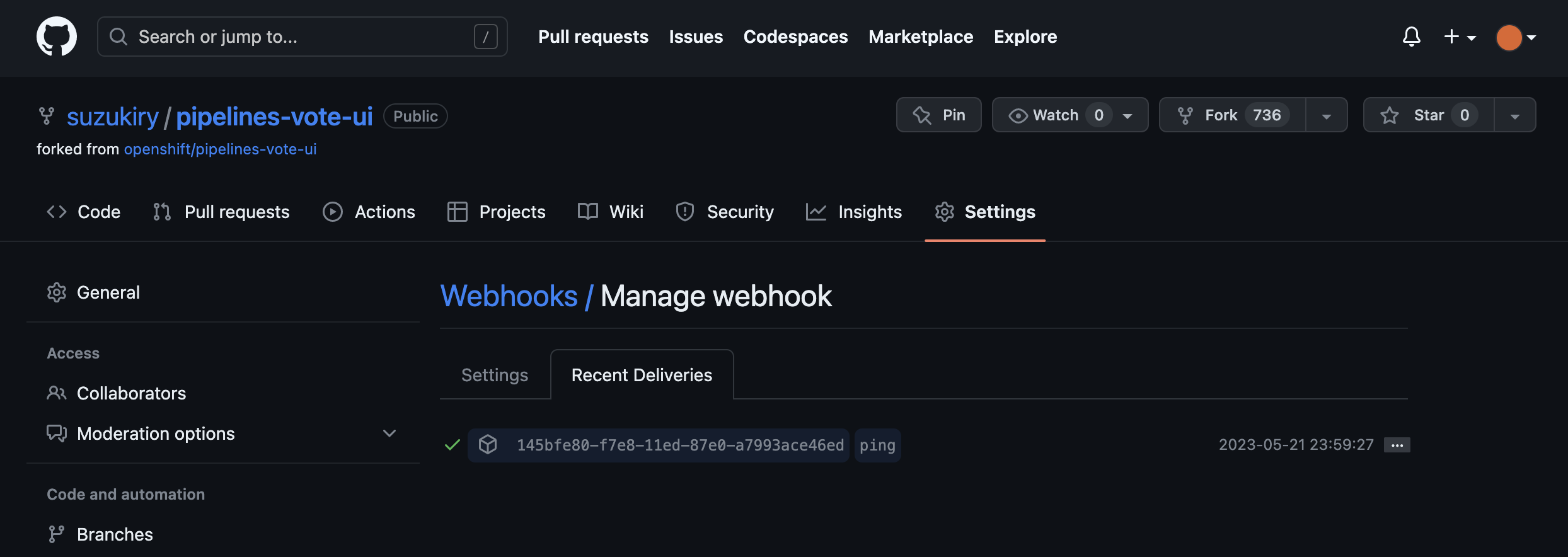Go to the suzukiry owner profile link
This screenshot has height=557, width=1568.
point(113,117)
